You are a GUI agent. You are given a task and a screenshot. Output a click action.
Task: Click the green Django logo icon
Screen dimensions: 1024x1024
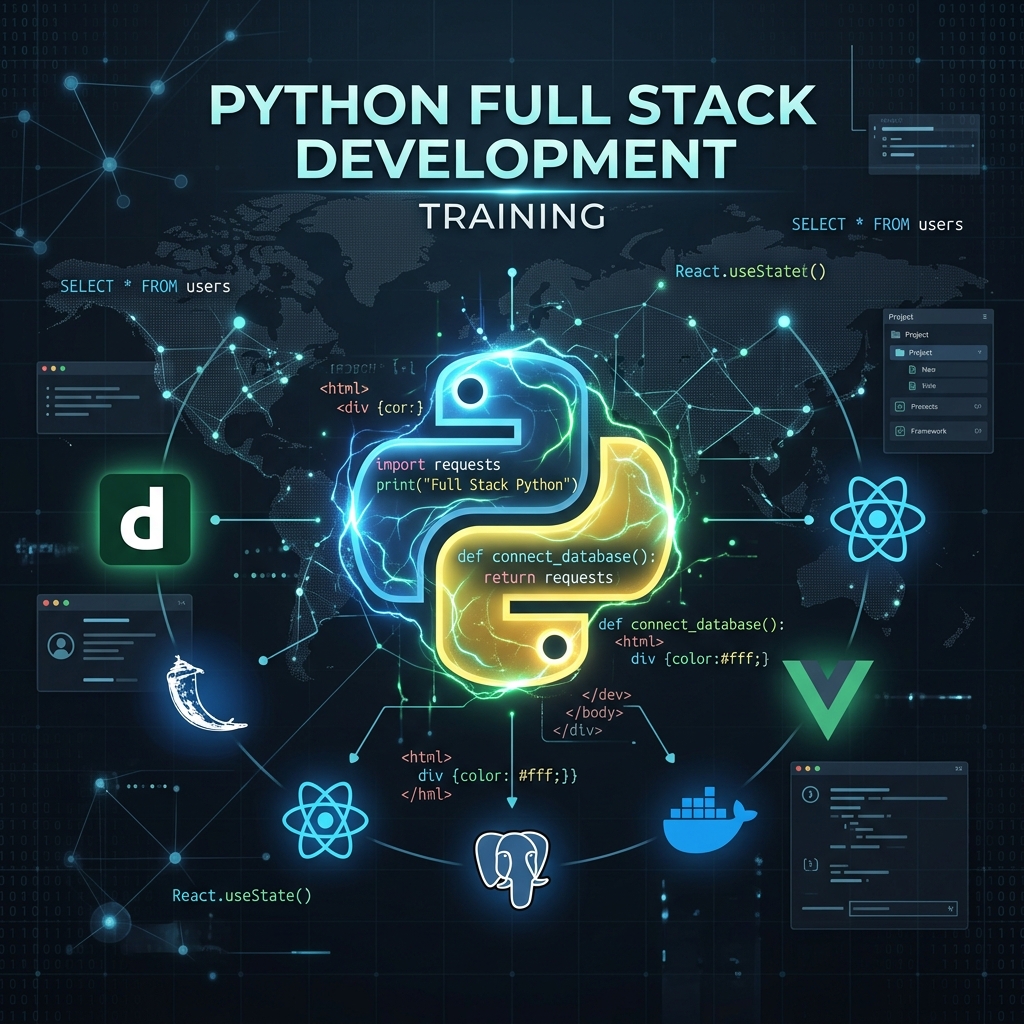145,519
